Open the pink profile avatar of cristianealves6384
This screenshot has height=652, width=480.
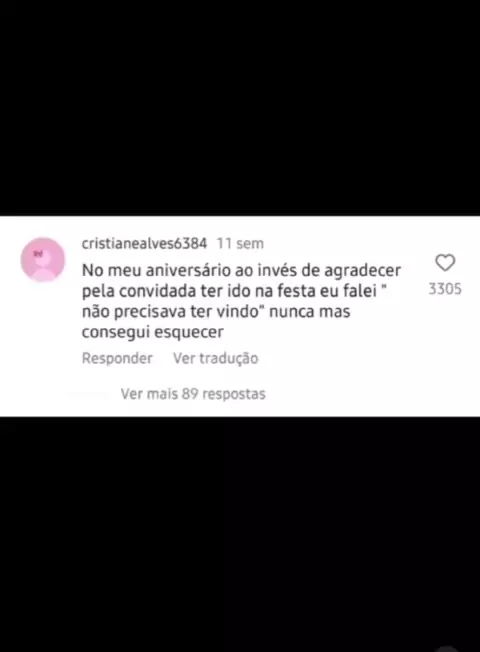pyautogui.click(x=43, y=259)
